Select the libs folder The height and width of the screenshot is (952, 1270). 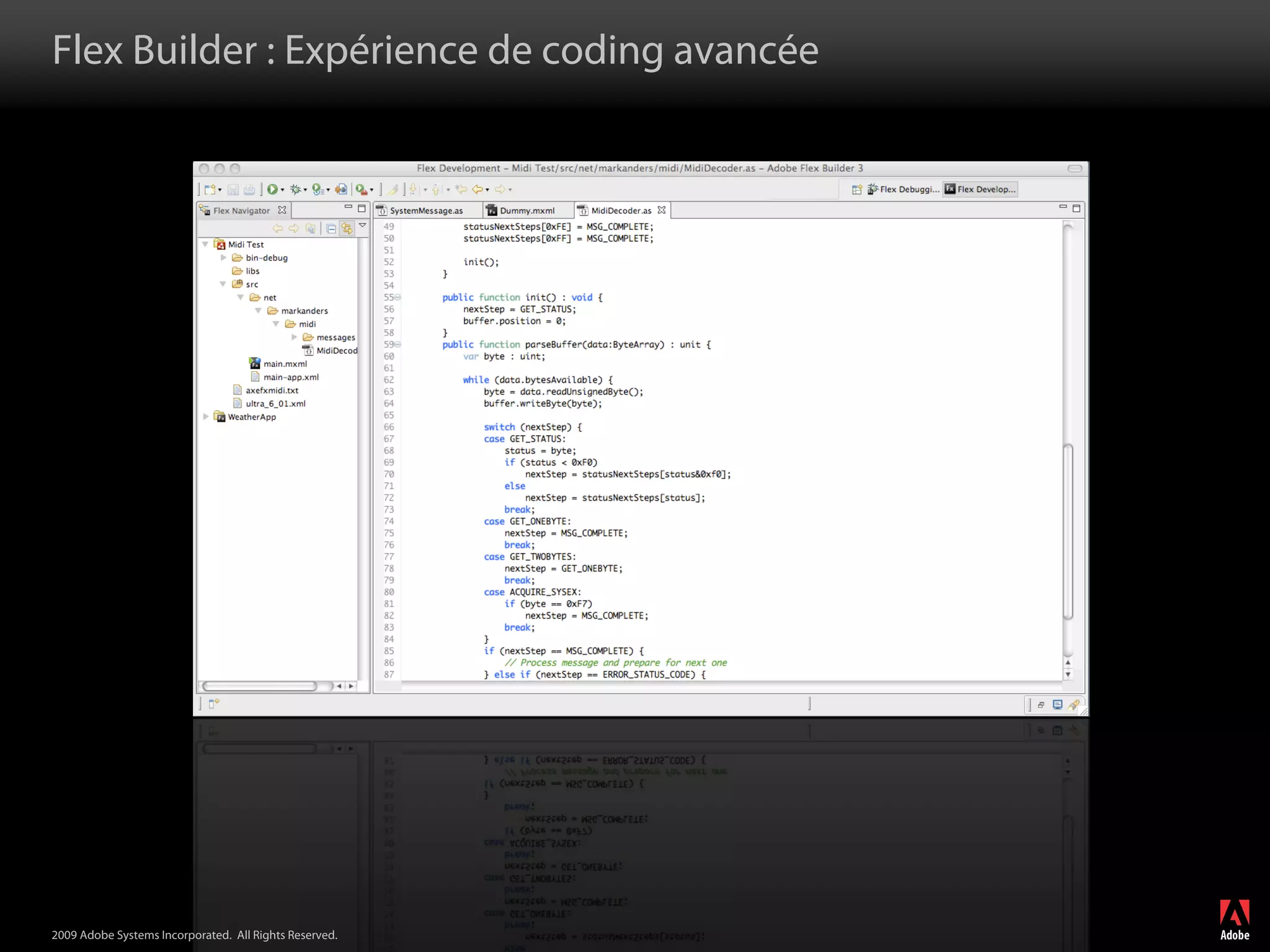point(246,271)
